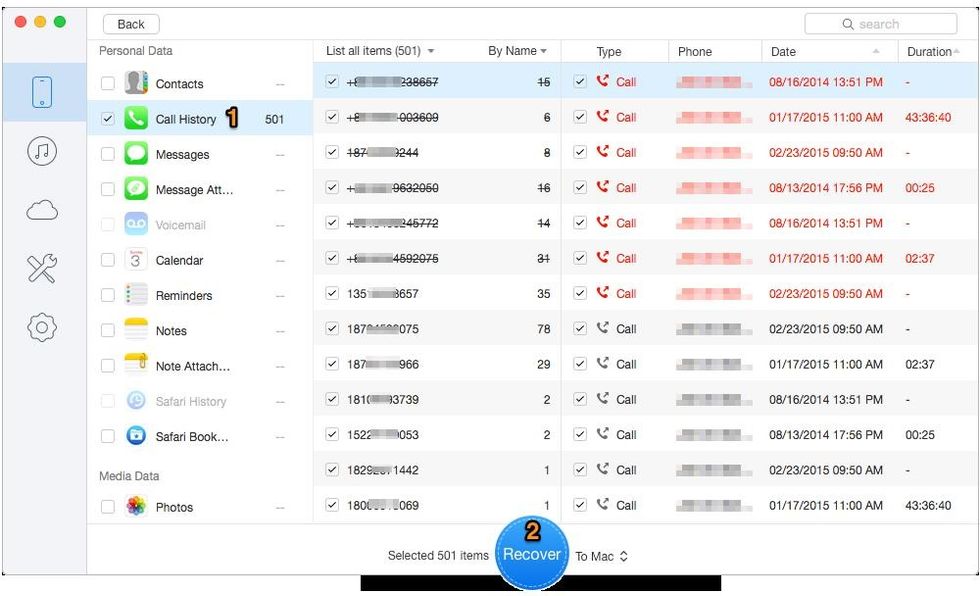980x596 pixels.
Task: Click the Messages app icon
Action: point(136,155)
